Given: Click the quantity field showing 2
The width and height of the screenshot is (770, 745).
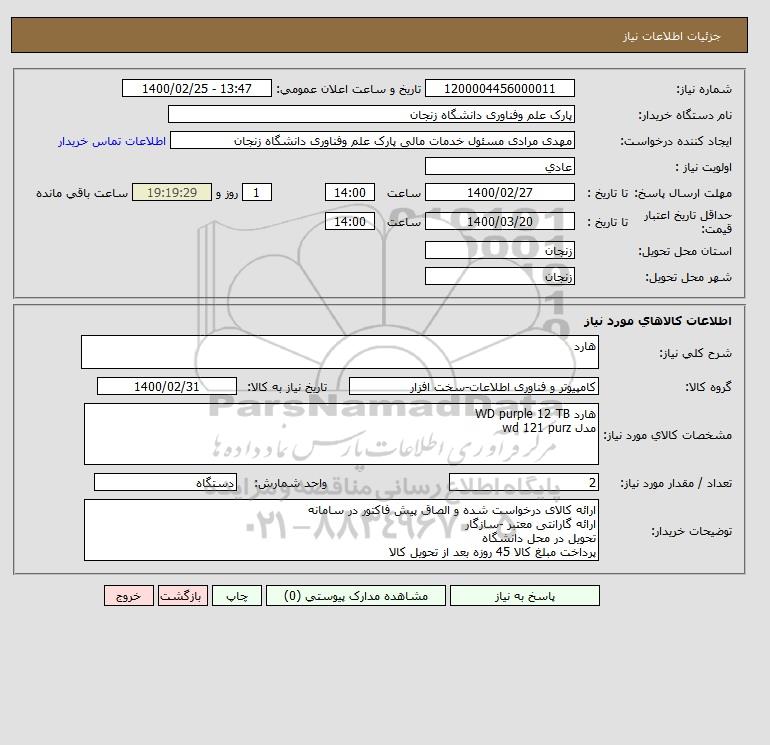Looking at the screenshot, I should 523,483.
